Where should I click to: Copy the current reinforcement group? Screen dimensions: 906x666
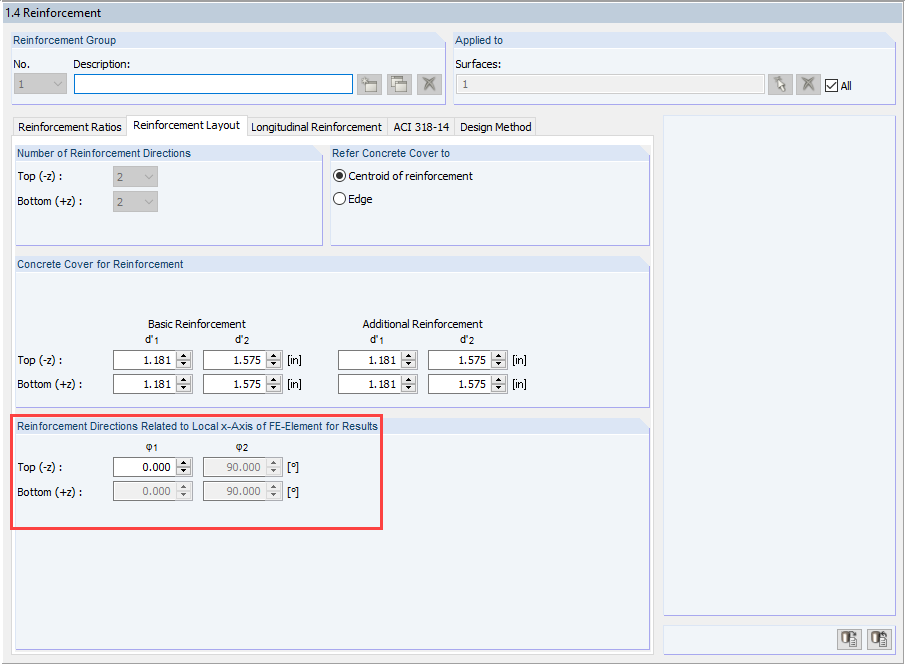pos(399,84)
